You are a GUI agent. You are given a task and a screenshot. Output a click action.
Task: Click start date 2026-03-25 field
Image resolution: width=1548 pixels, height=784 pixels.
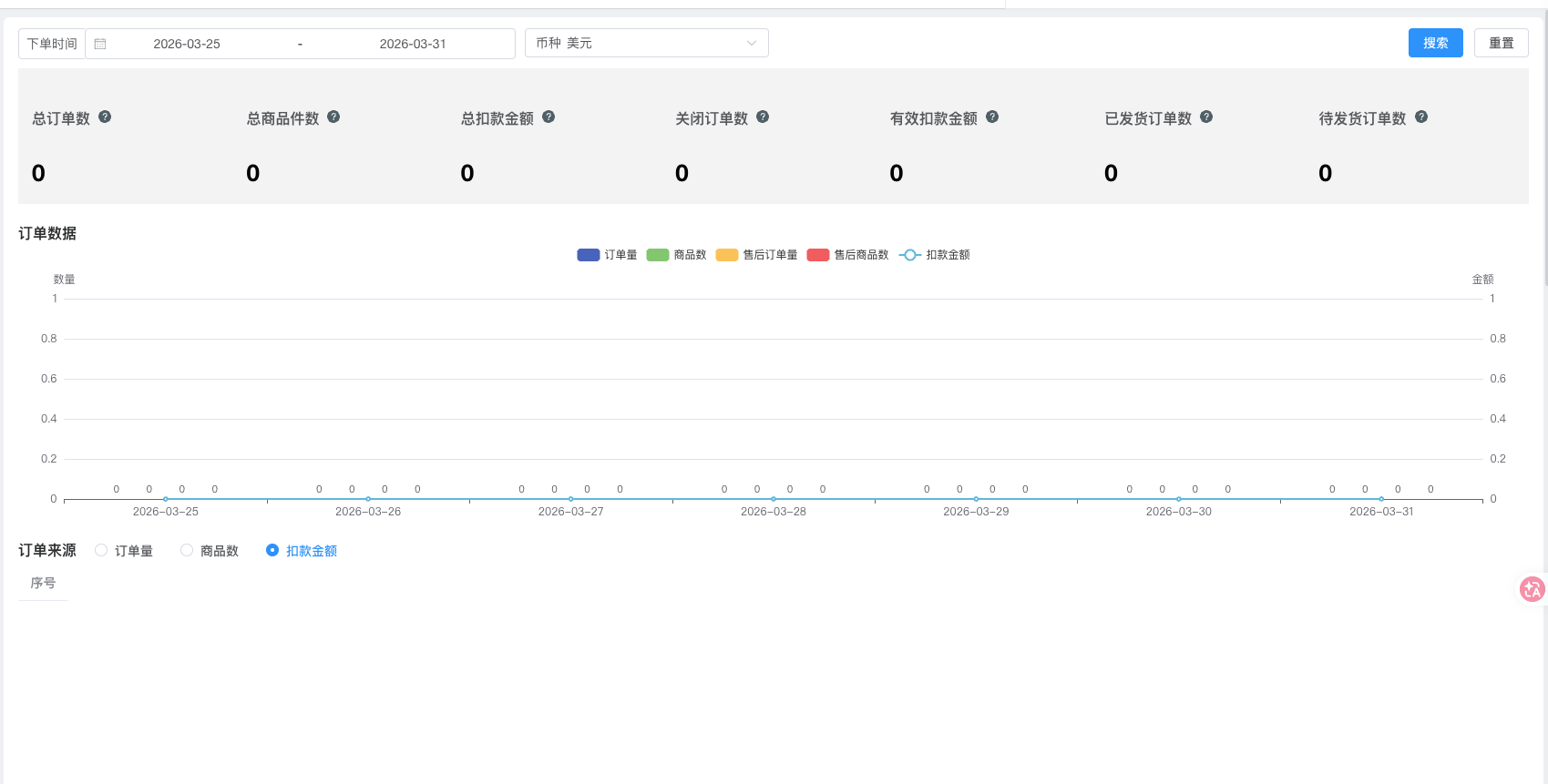point(187,44)
